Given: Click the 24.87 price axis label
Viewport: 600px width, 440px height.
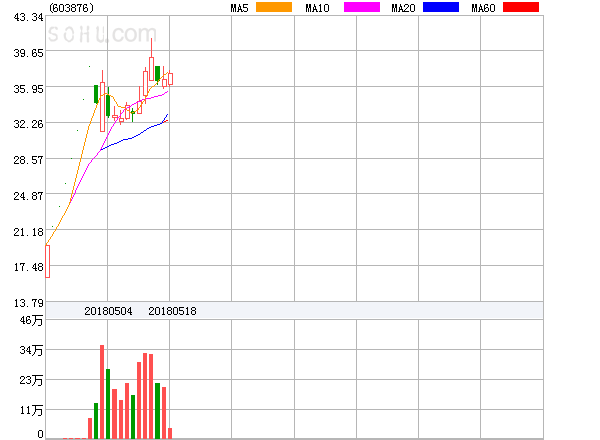Looking at the screenshot, I should point(28,196).
